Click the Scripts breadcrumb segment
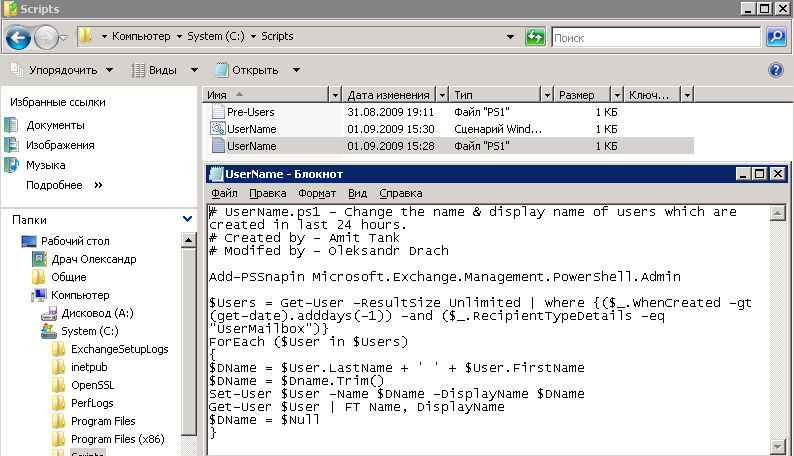 [x=277, y=36]
